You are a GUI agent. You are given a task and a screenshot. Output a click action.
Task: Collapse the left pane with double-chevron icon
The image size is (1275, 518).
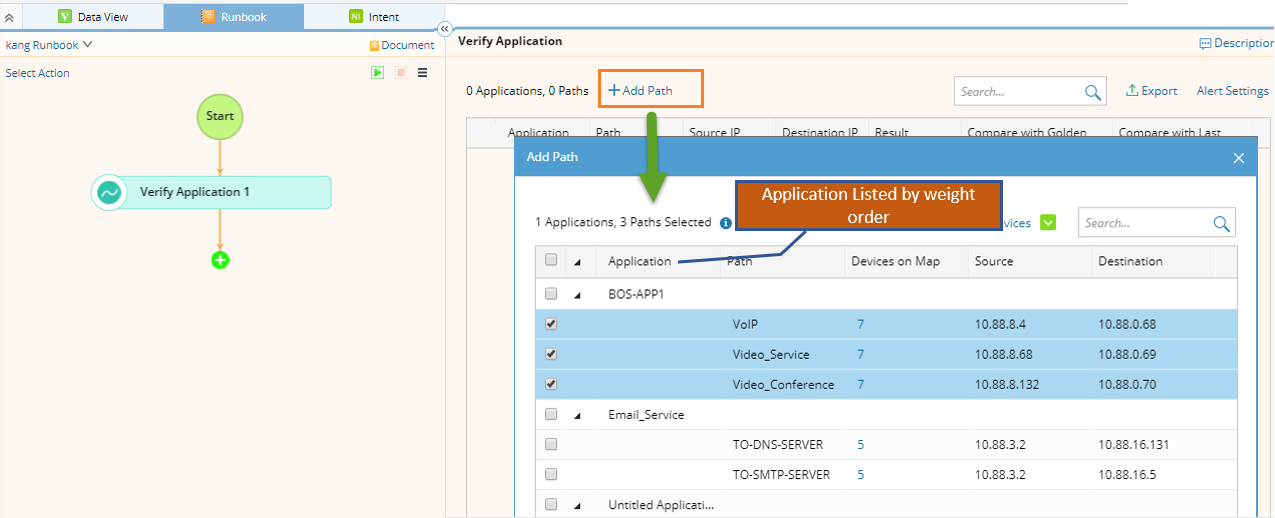445,30
